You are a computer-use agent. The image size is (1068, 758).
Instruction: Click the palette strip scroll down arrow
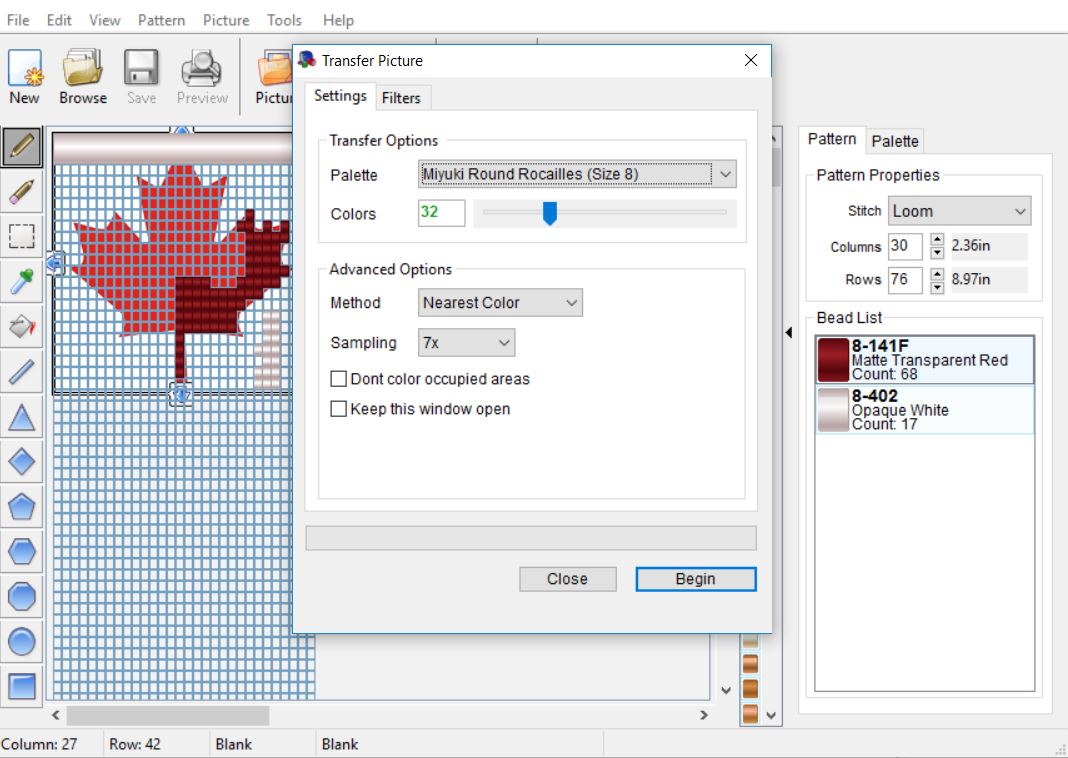[x=770, y=715]
